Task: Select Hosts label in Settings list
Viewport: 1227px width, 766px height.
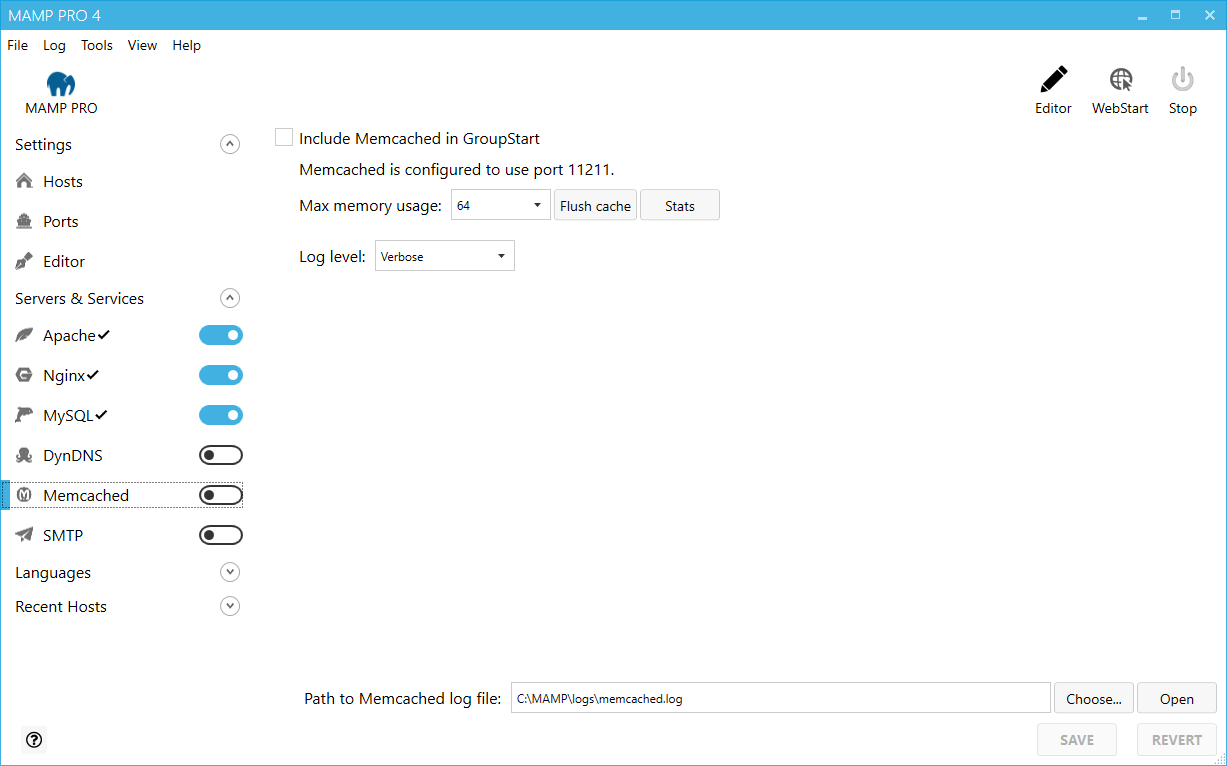Action: [63, 181]
